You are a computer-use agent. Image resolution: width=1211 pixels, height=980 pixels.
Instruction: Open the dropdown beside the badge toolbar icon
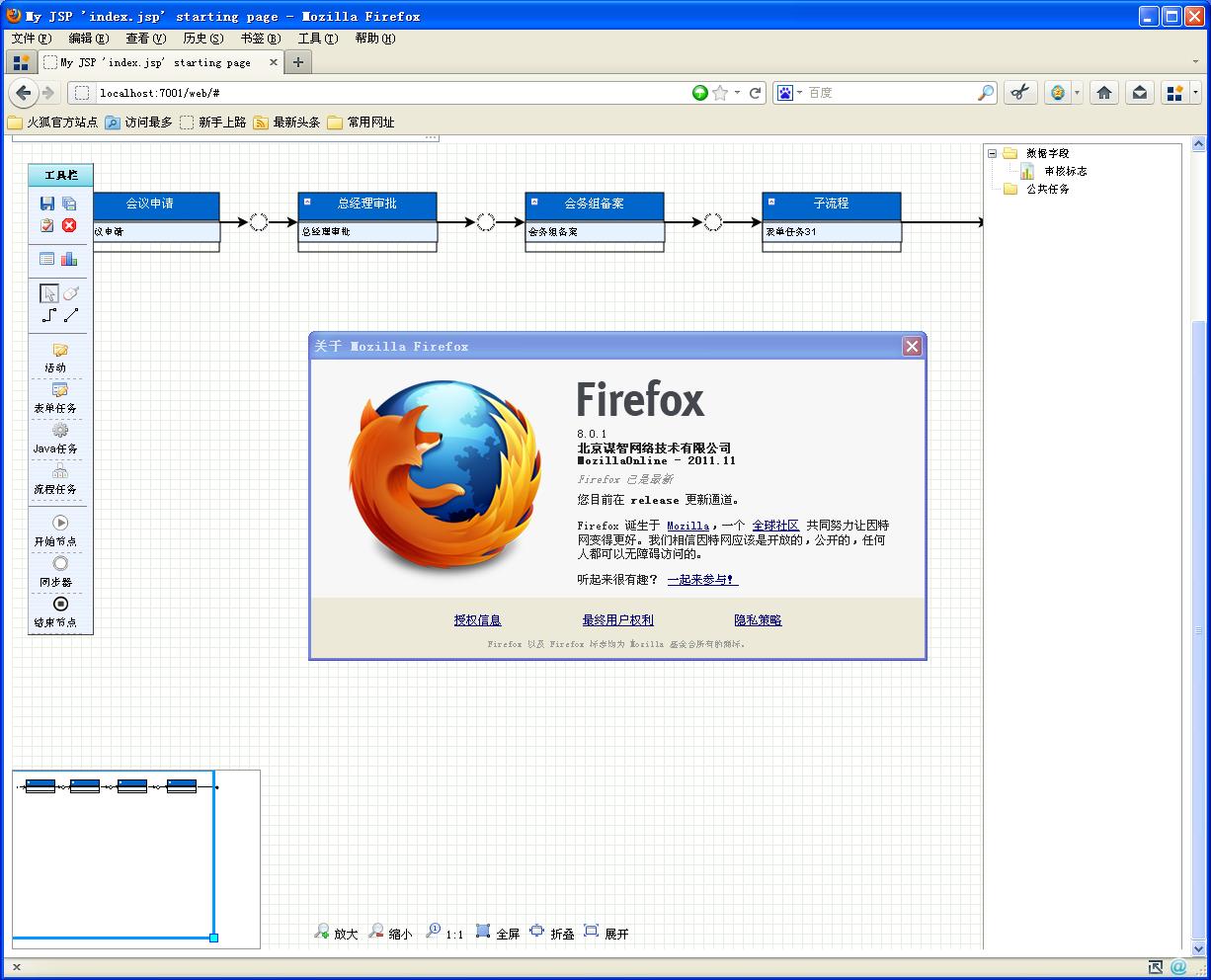(1077, 93)
